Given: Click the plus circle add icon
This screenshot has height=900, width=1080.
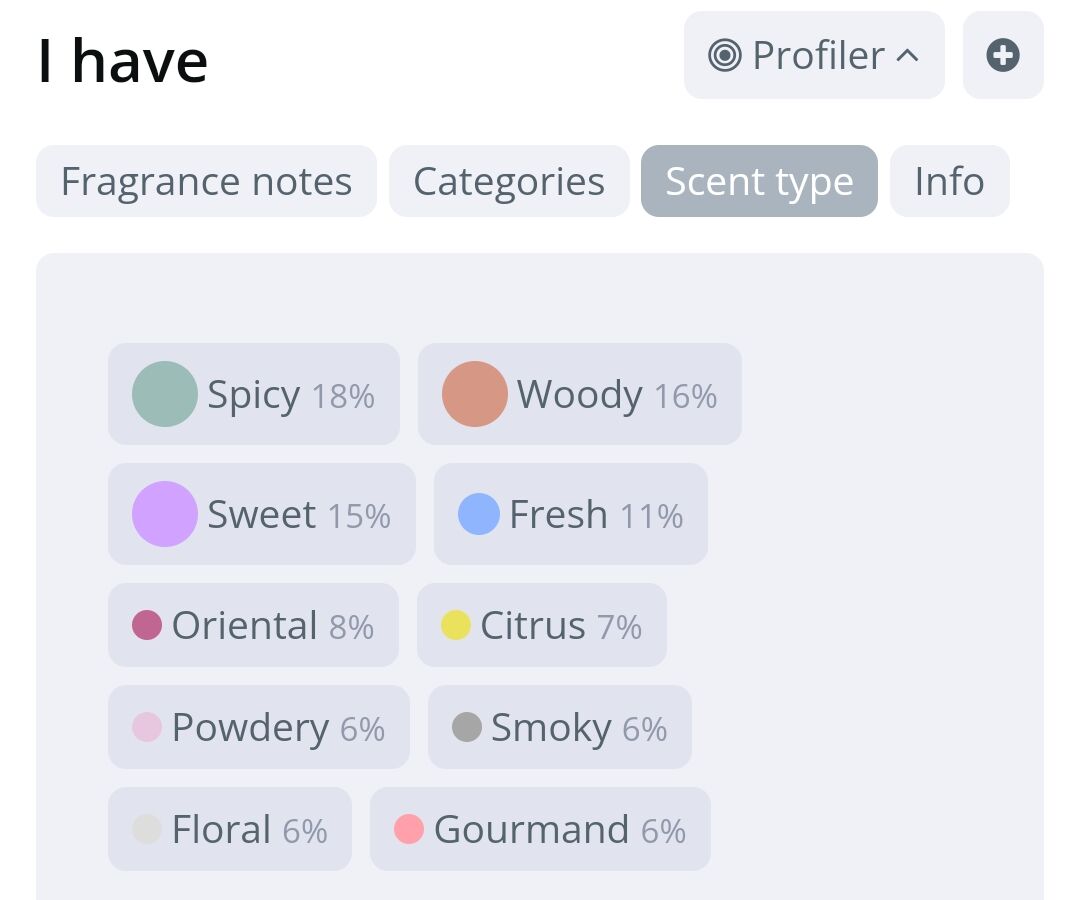Looking at the screenshot, I should pyautogui.click(x=1003, y=55).
